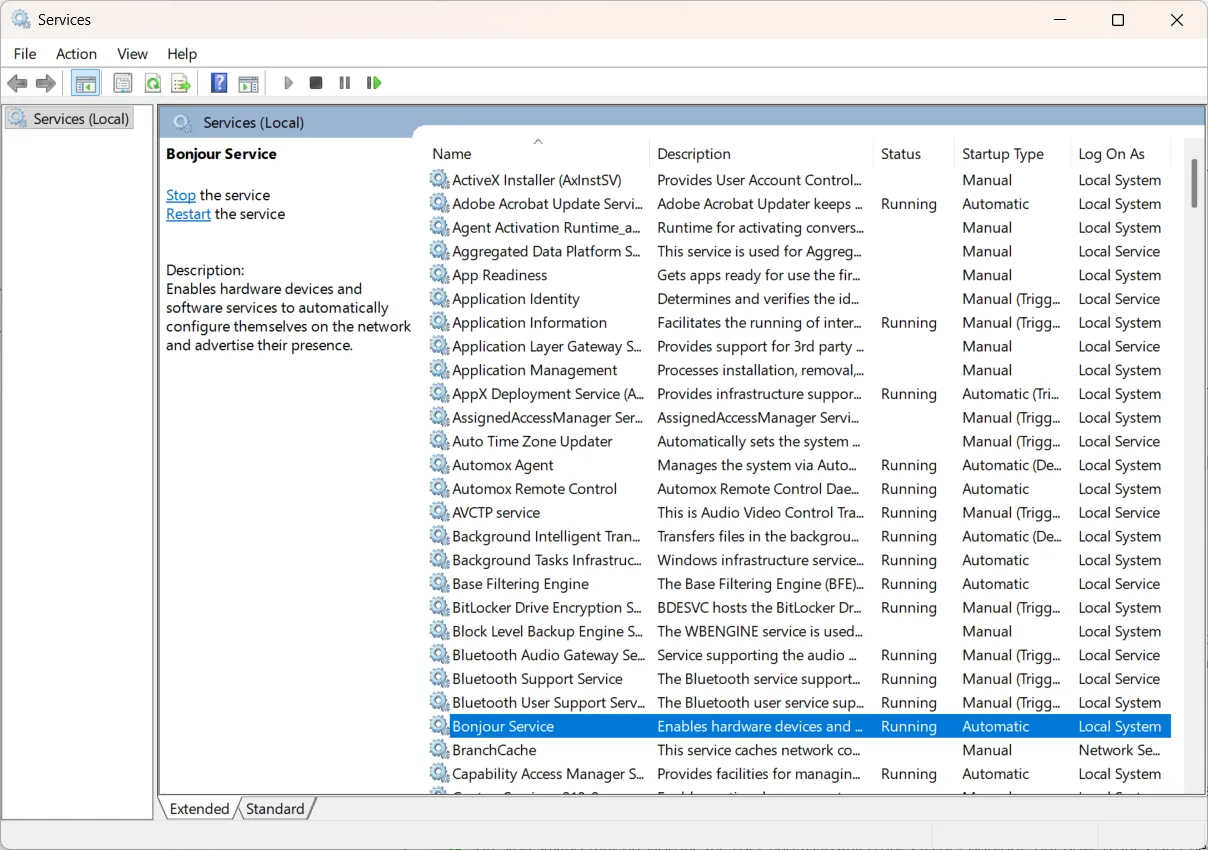Screen dimensions: 1208x850
Task: Select Bluetooth User Support Service row
Action: pyautogui.click(x=800, y=702)
